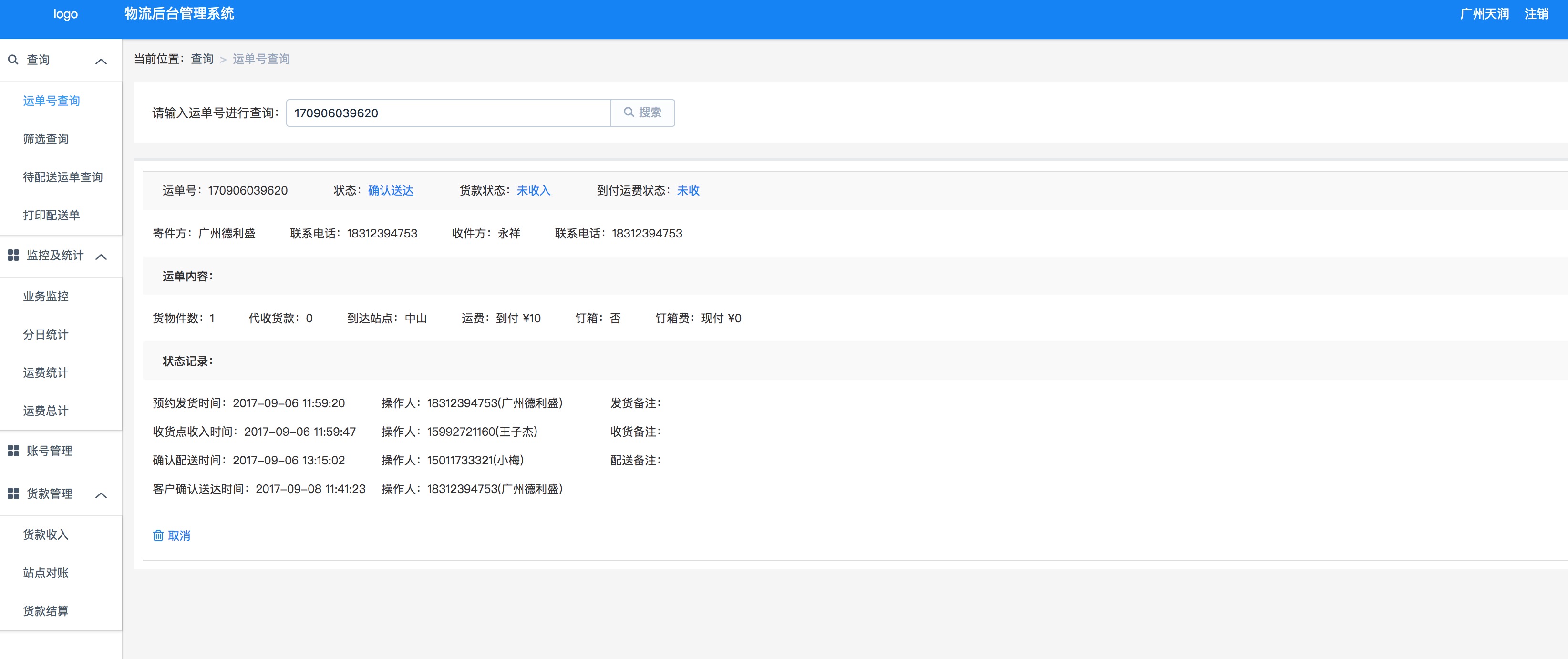Click the sender name 广州德利盛
The height and width of the screenshot is (659, 1568).
[x=227, y=234]
